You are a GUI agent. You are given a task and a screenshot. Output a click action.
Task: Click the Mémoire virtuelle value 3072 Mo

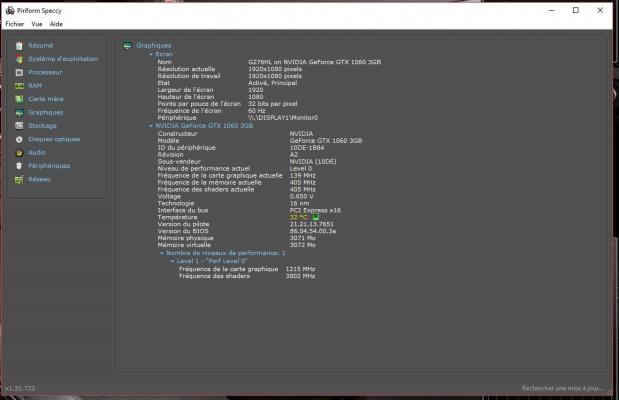302,245
